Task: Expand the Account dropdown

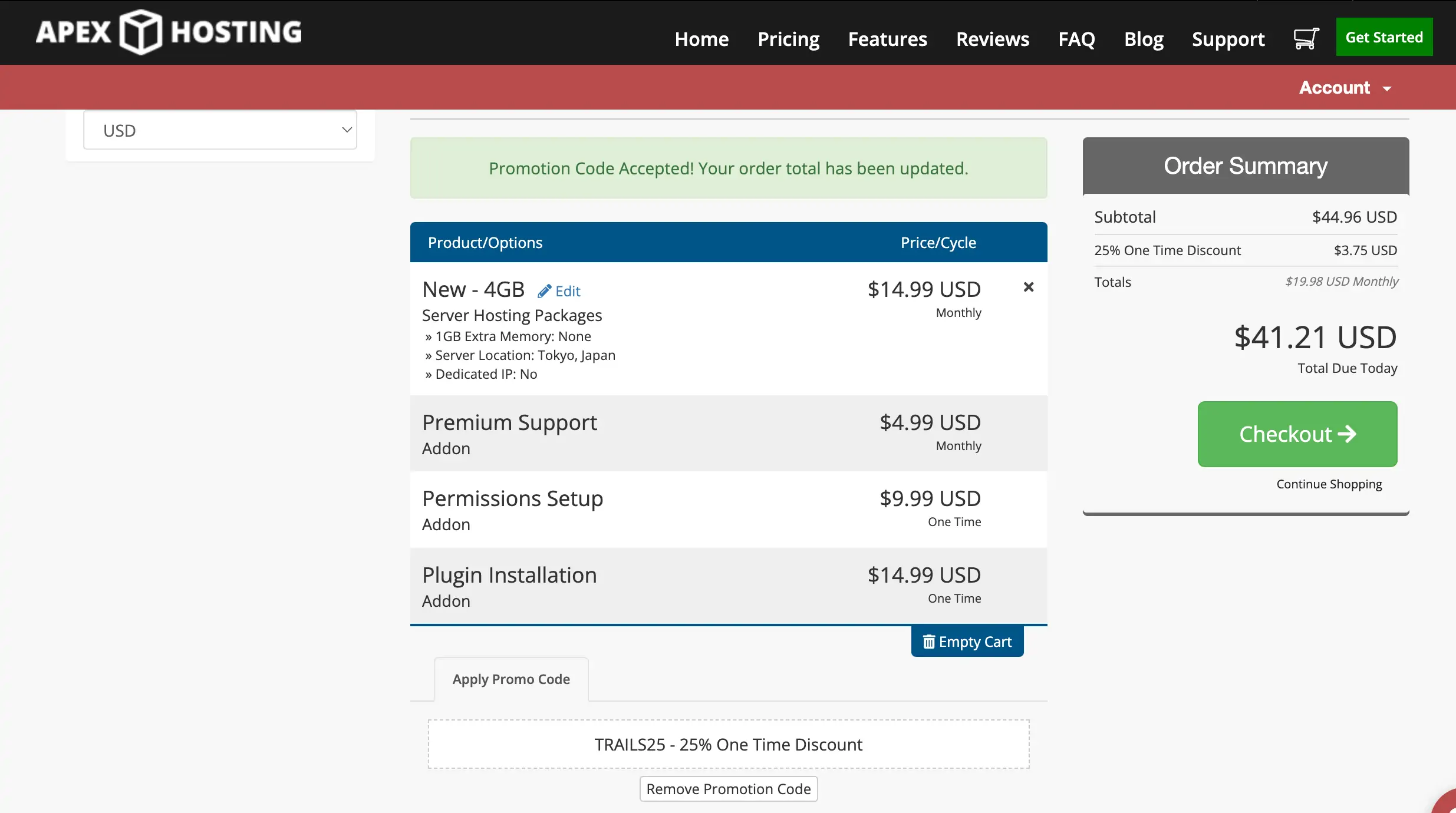Action: (1345, 88)
